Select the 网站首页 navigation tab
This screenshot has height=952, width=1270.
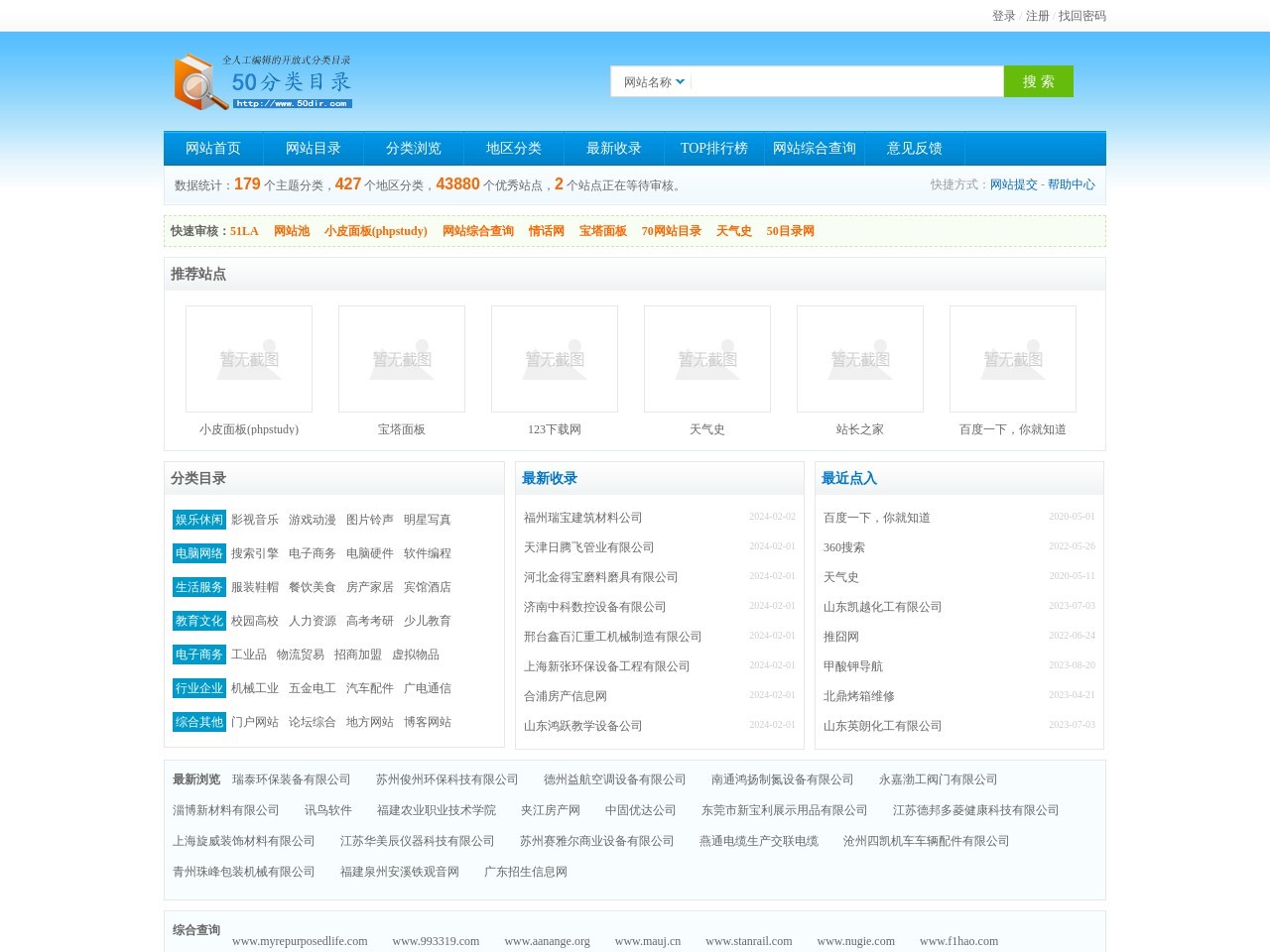click(x=211, y=148)
